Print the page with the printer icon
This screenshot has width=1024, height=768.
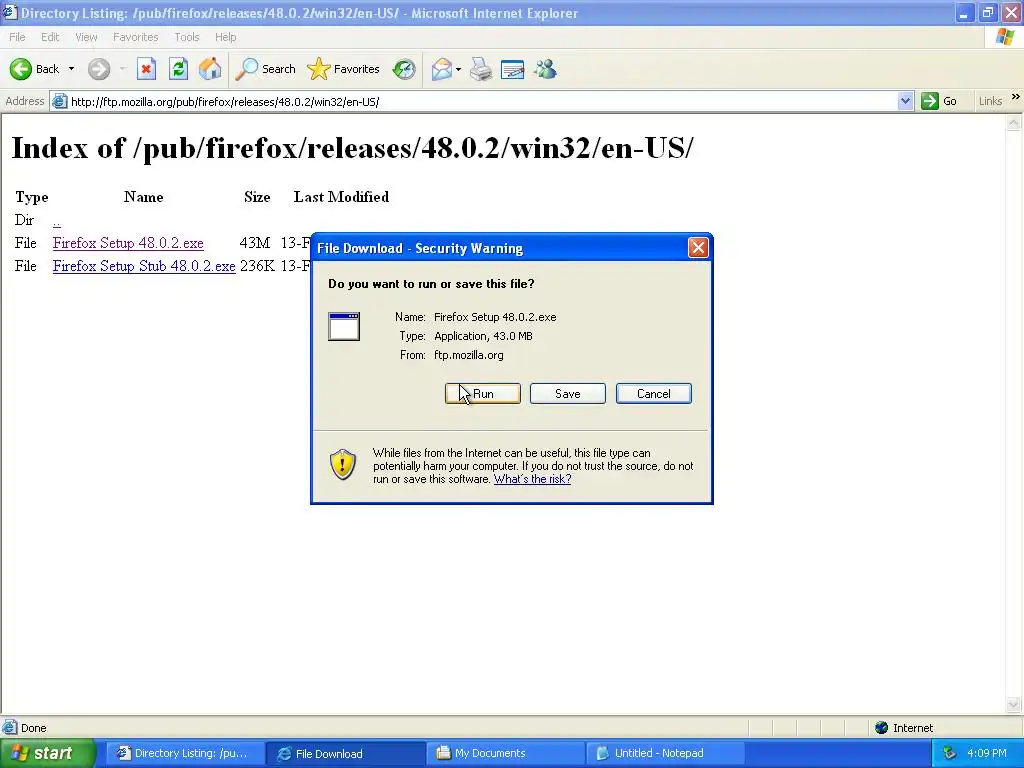[481, 69]
